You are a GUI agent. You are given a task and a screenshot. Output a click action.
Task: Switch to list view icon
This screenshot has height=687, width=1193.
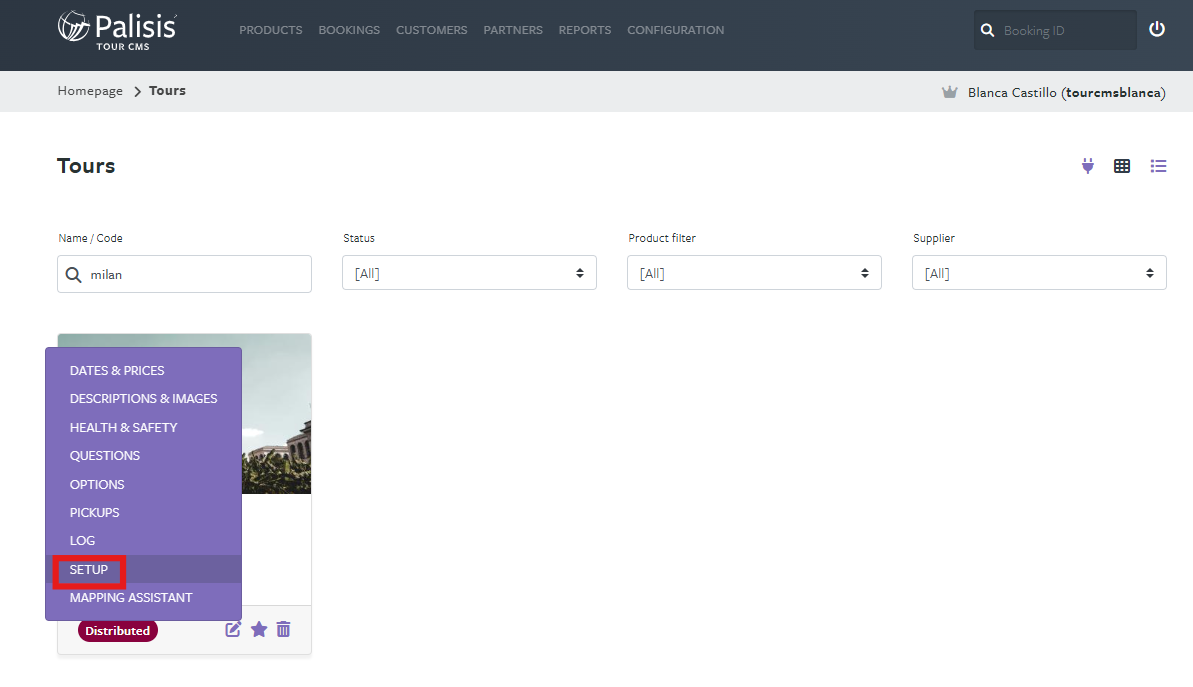(1158, 166)
